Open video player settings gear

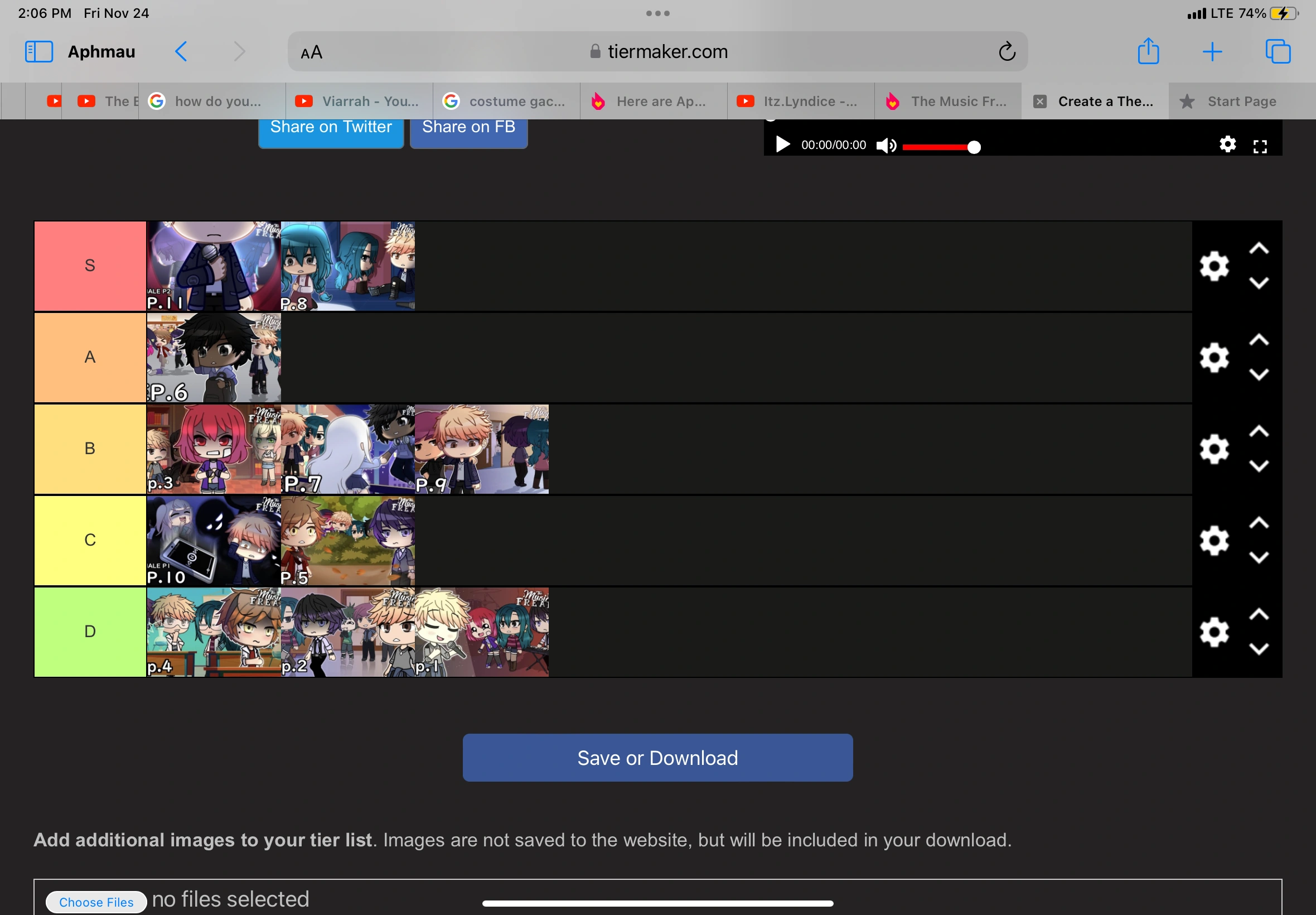1227,145
